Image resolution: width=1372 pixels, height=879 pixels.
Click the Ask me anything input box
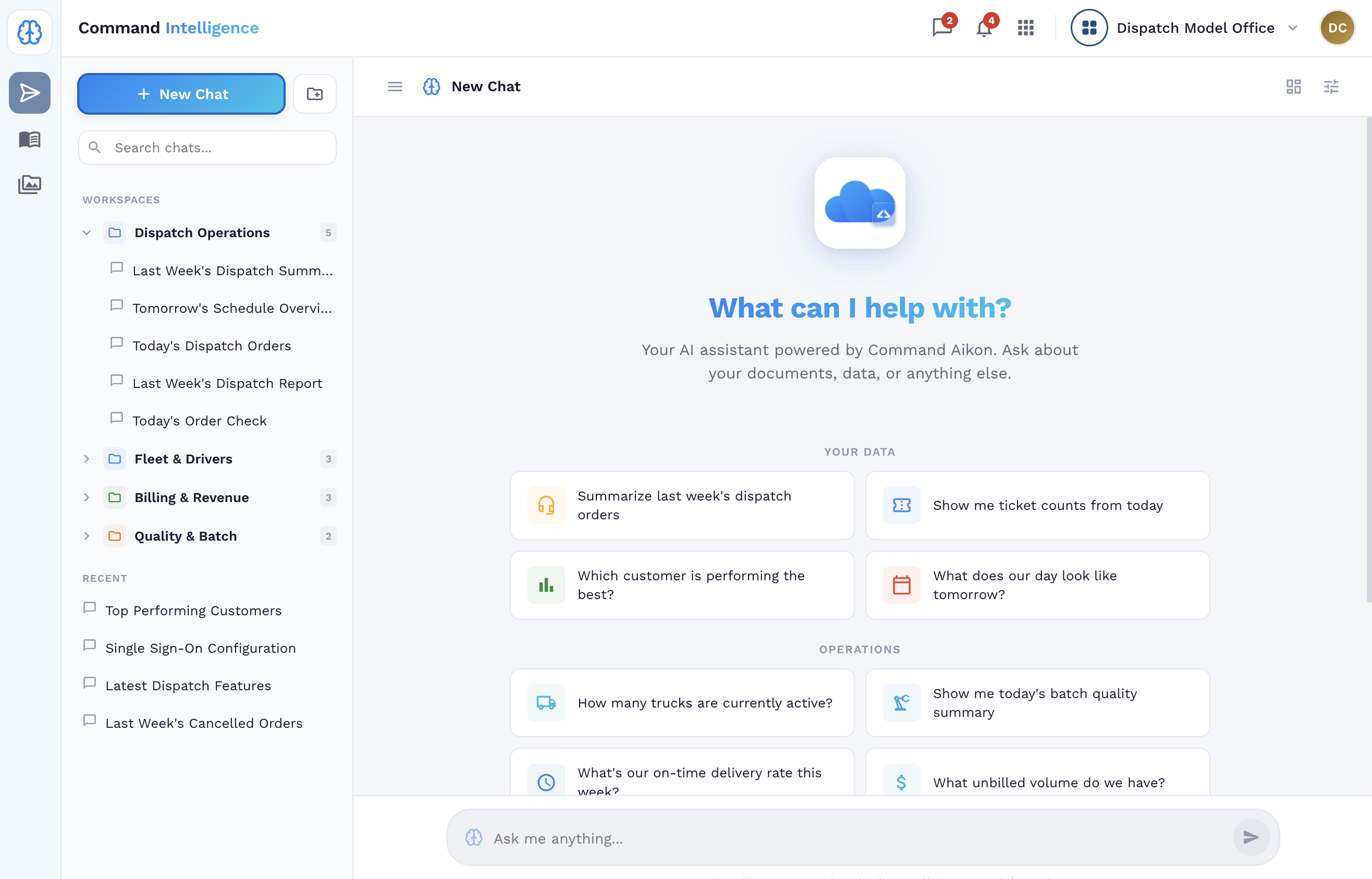[862, 837]
